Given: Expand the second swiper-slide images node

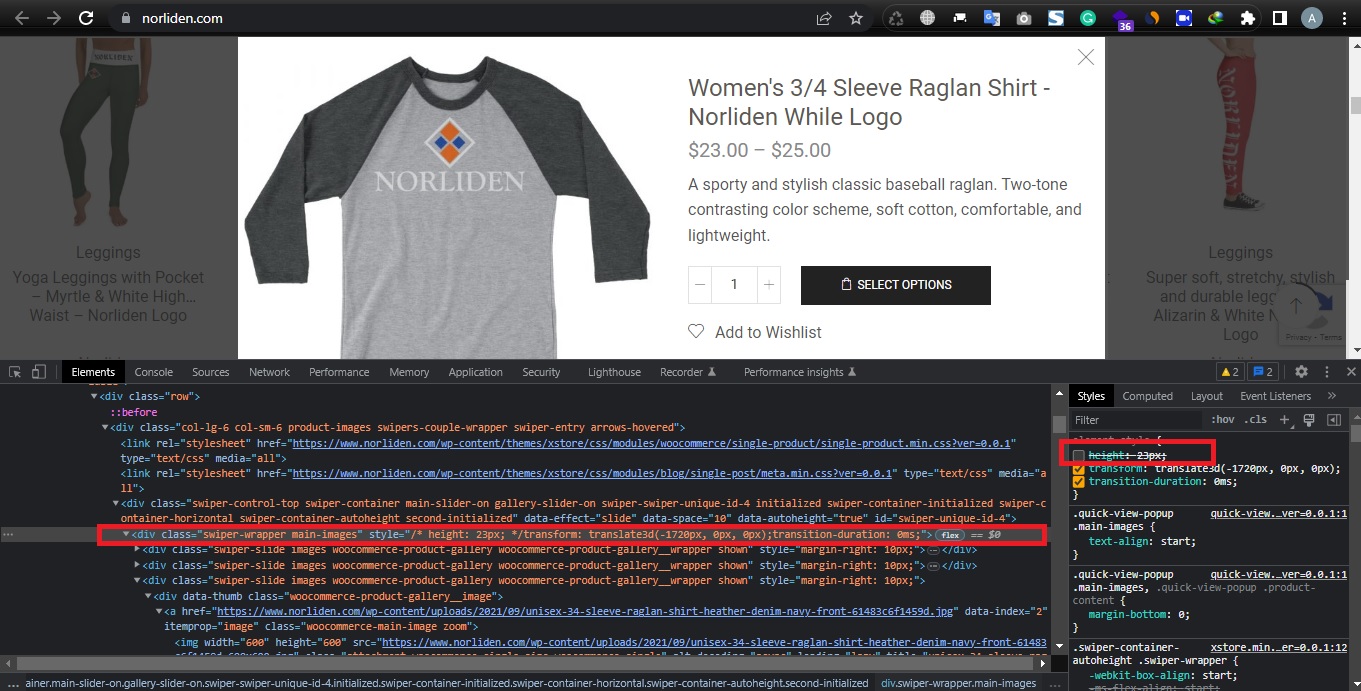Looking at the screenshot, I should [138, 565].
